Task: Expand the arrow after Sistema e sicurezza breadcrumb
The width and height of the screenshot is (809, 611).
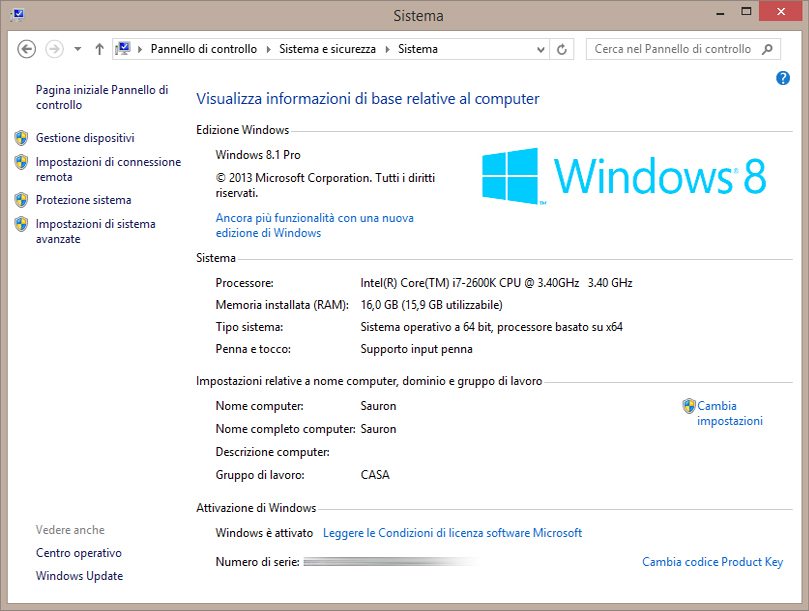Action: 388,49
